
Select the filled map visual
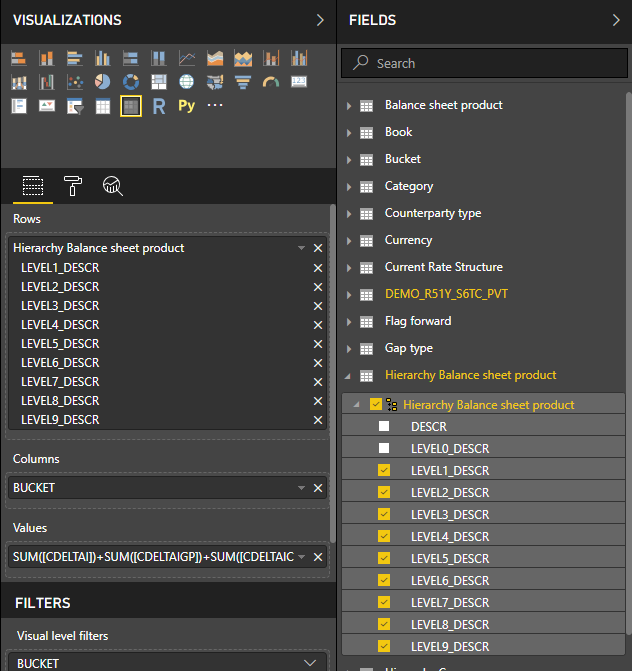pos(215,82)
